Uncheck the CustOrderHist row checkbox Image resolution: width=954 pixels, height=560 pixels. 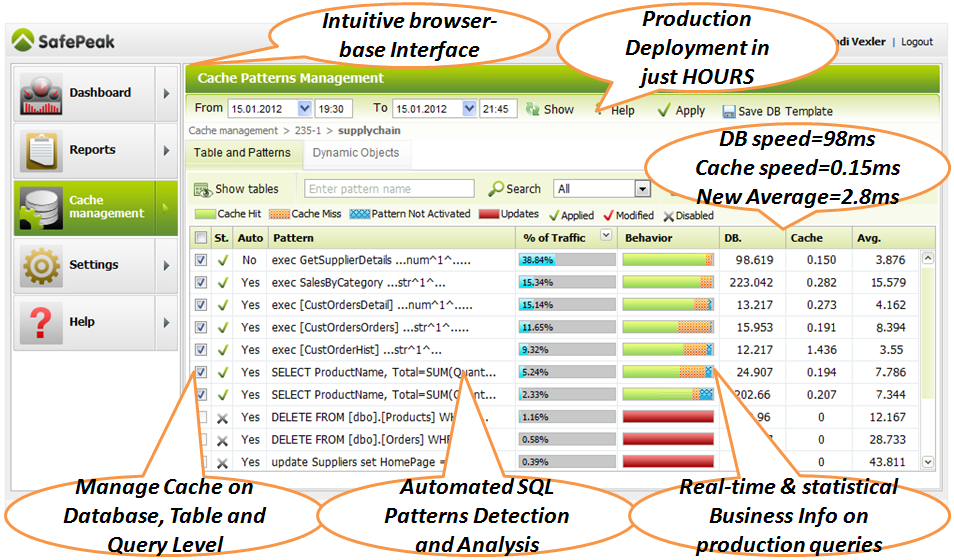[201, 350]
